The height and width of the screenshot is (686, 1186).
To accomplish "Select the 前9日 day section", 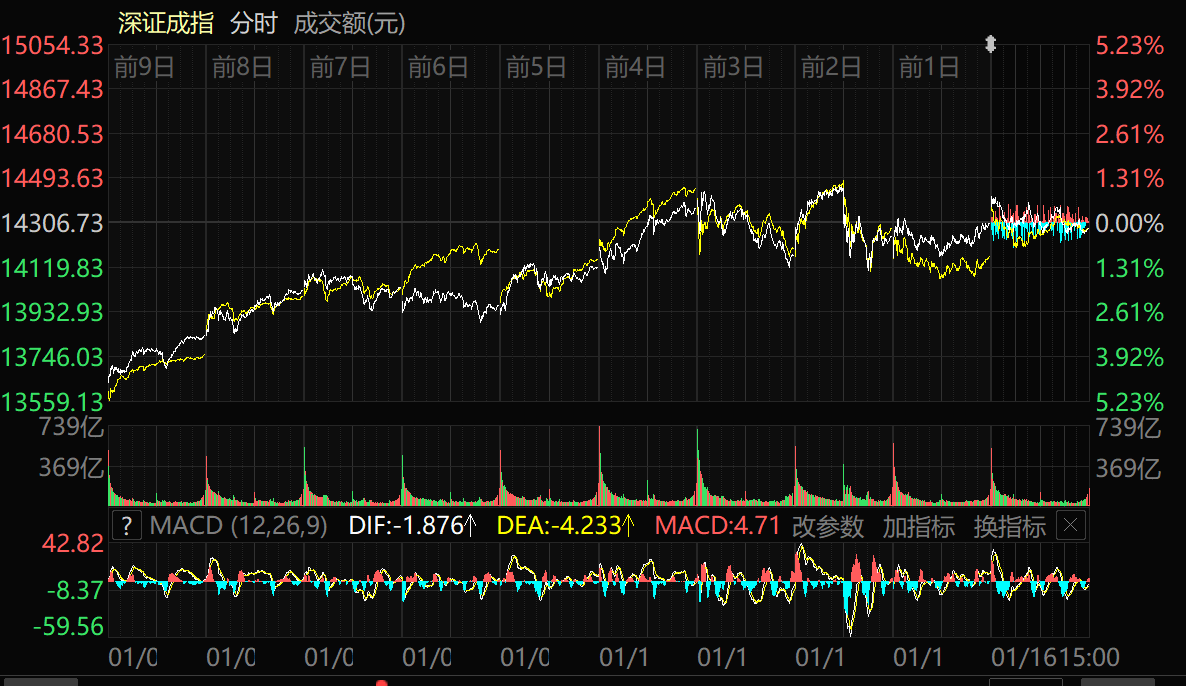I will point(144,67).
